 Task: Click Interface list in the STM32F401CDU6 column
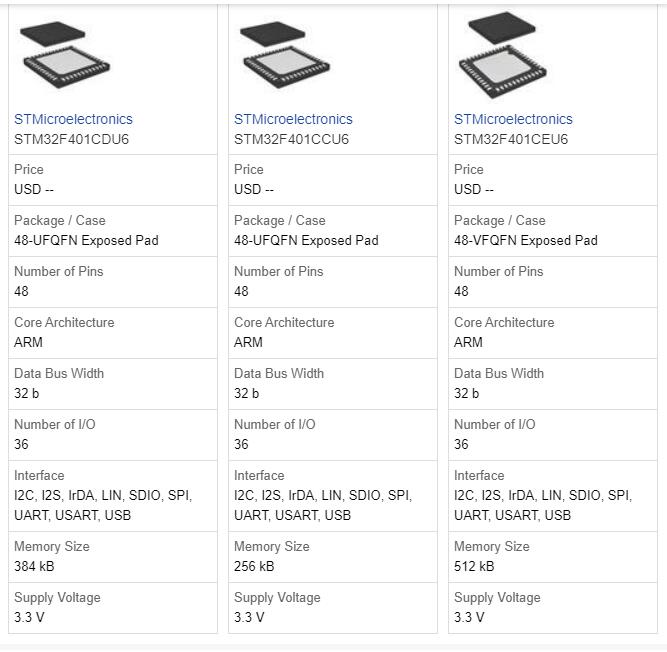[102, 505]
